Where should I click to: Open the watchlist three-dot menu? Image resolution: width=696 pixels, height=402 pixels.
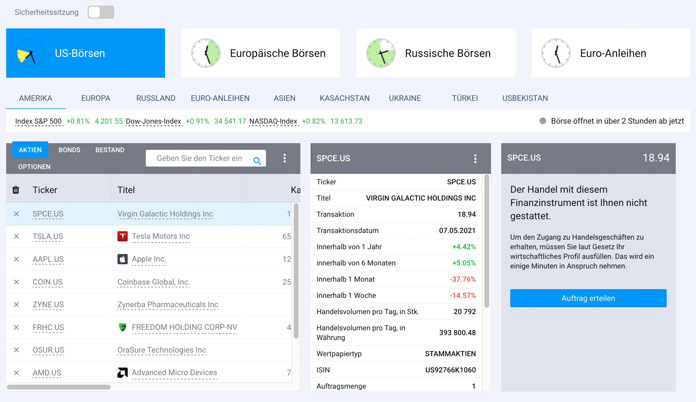pos(285,158)
